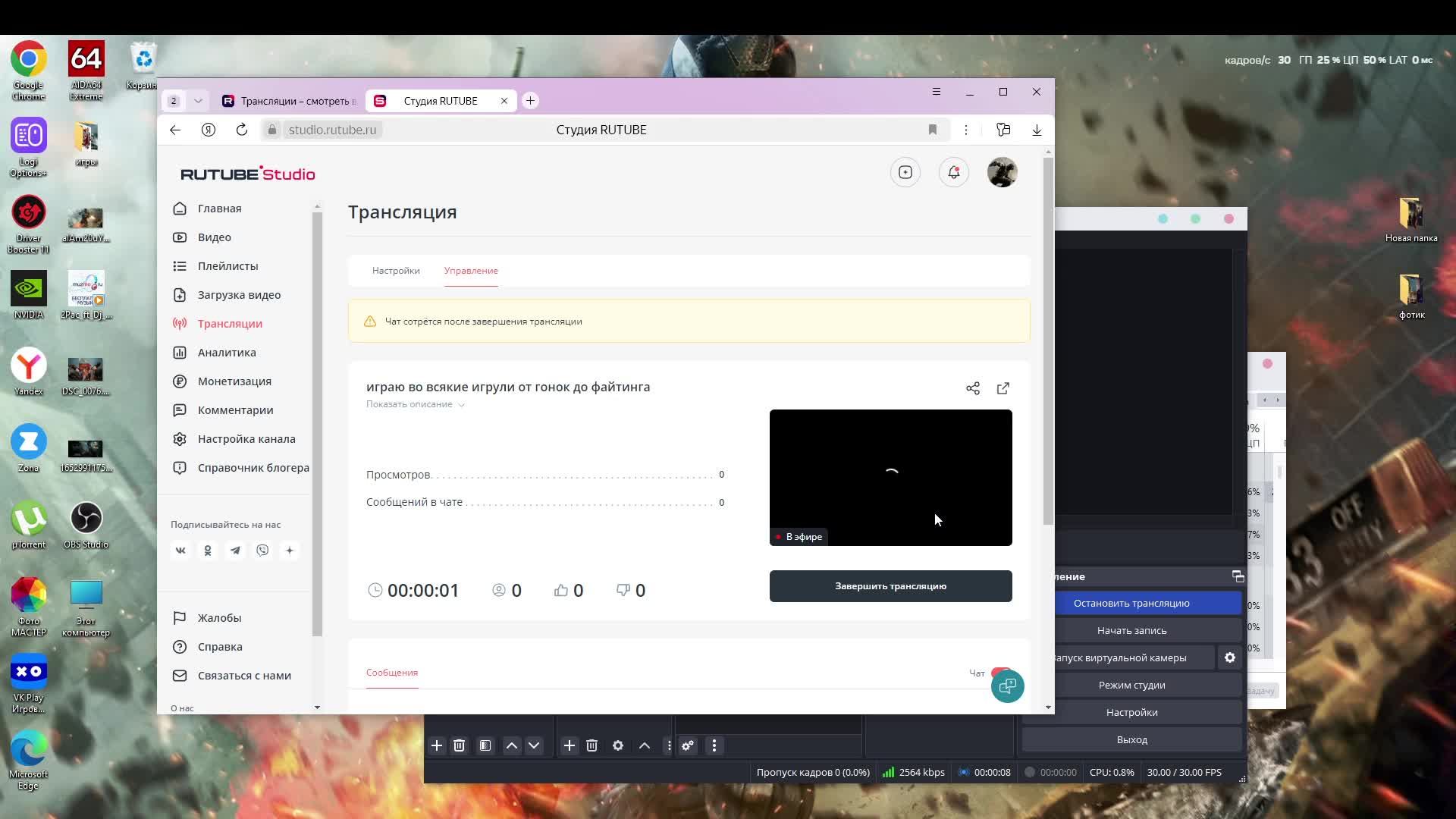1456x819 pixels.
Task: Open Google Chrome desktop icon
Action: [28, 70]
